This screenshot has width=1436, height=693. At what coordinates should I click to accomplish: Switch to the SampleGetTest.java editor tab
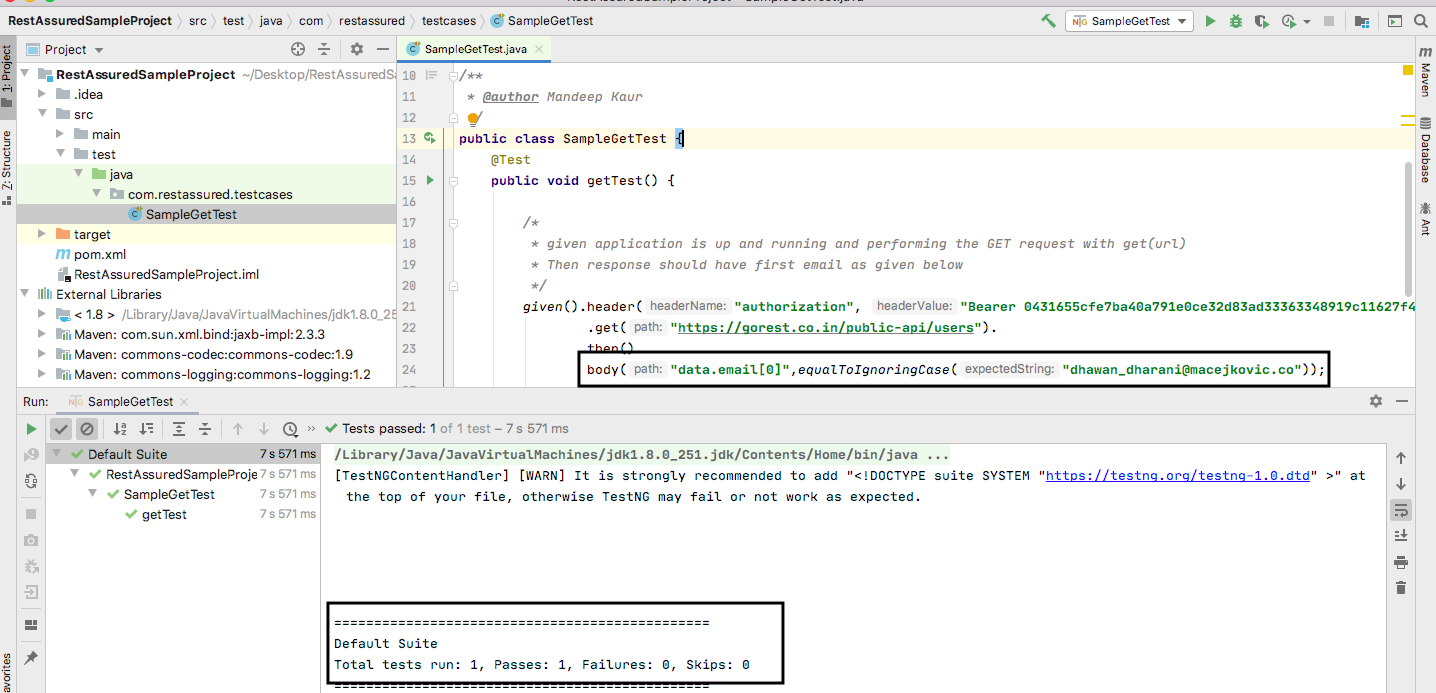[x=475, y=49]
